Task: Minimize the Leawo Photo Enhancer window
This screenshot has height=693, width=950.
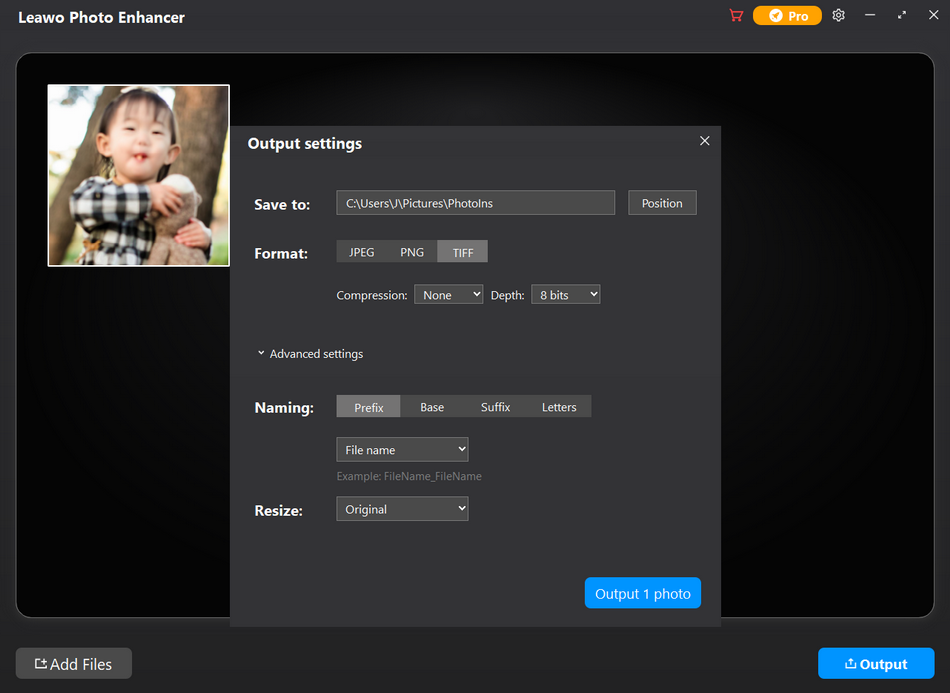Action: point(870,16)
